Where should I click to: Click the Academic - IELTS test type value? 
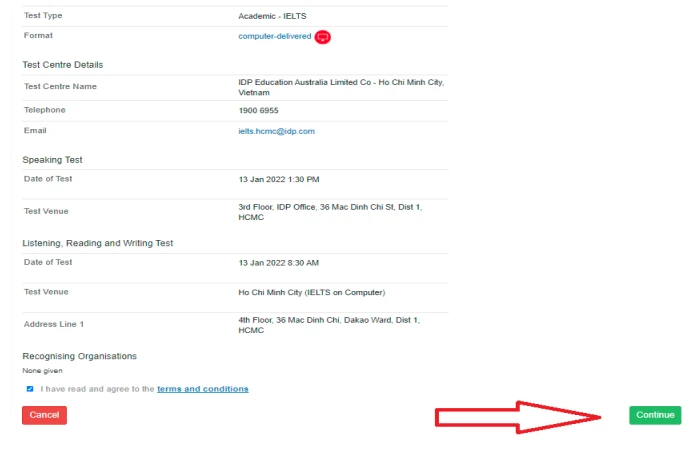point(274,17)
